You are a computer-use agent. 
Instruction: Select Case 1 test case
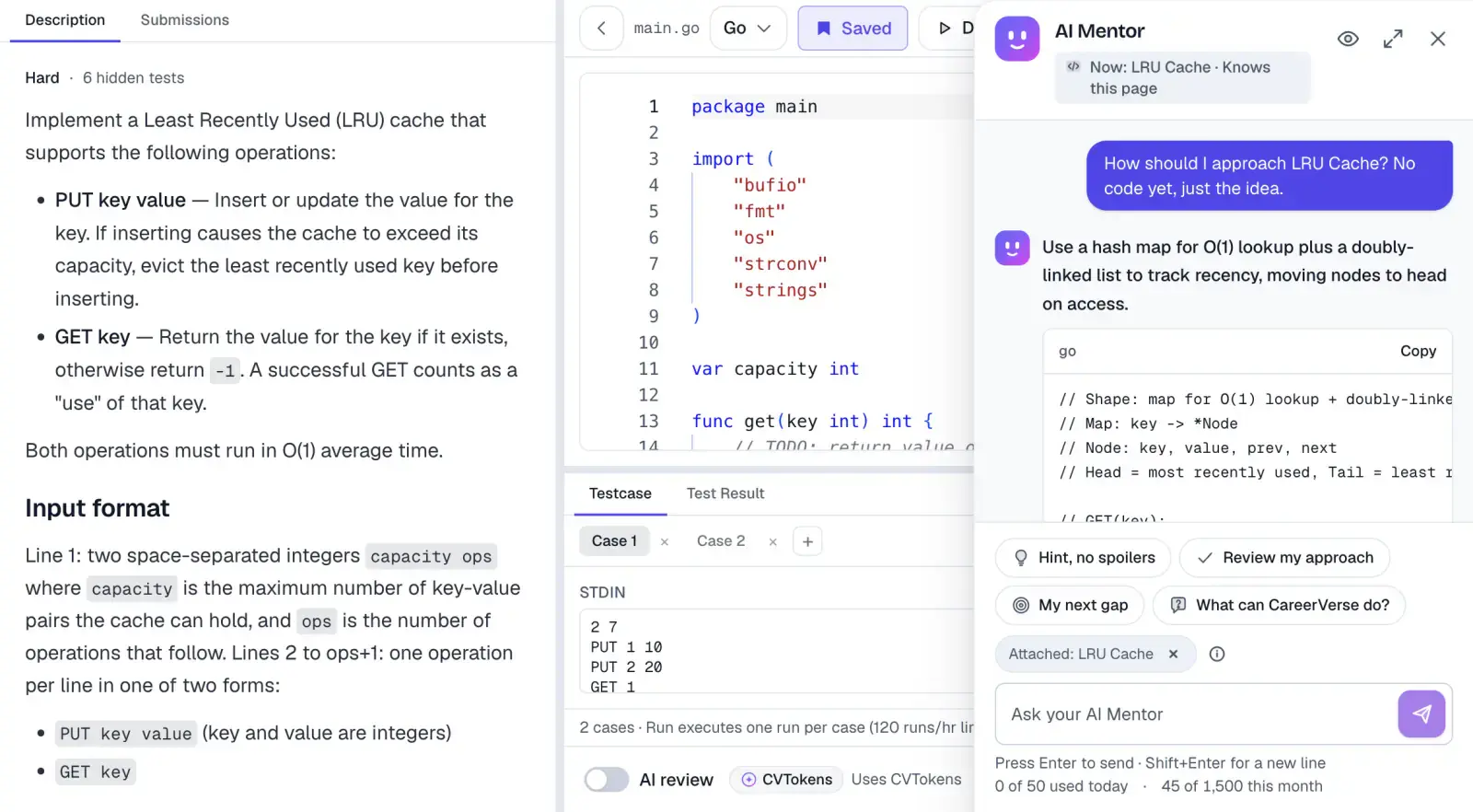point(614,541)
